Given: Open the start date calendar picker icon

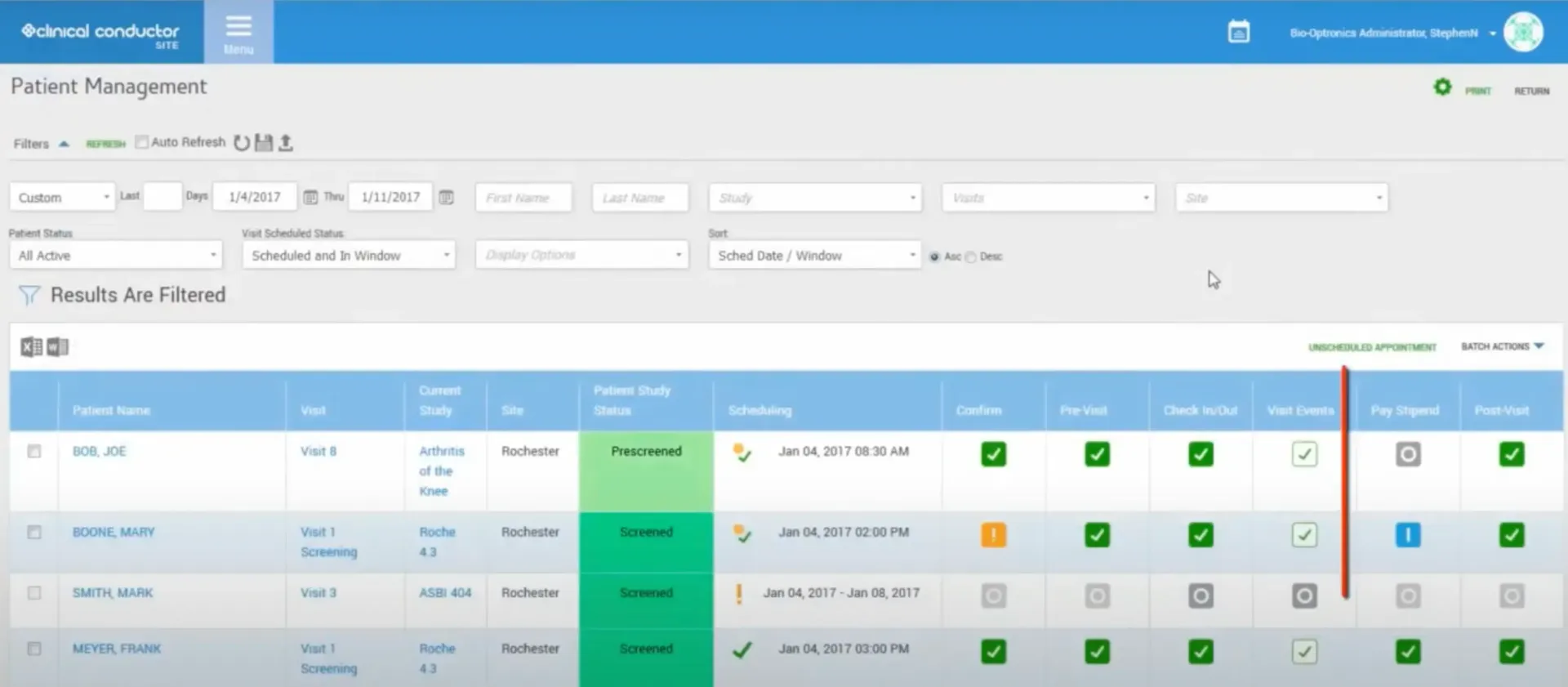Looking at the screenshot, I should 310,197.
